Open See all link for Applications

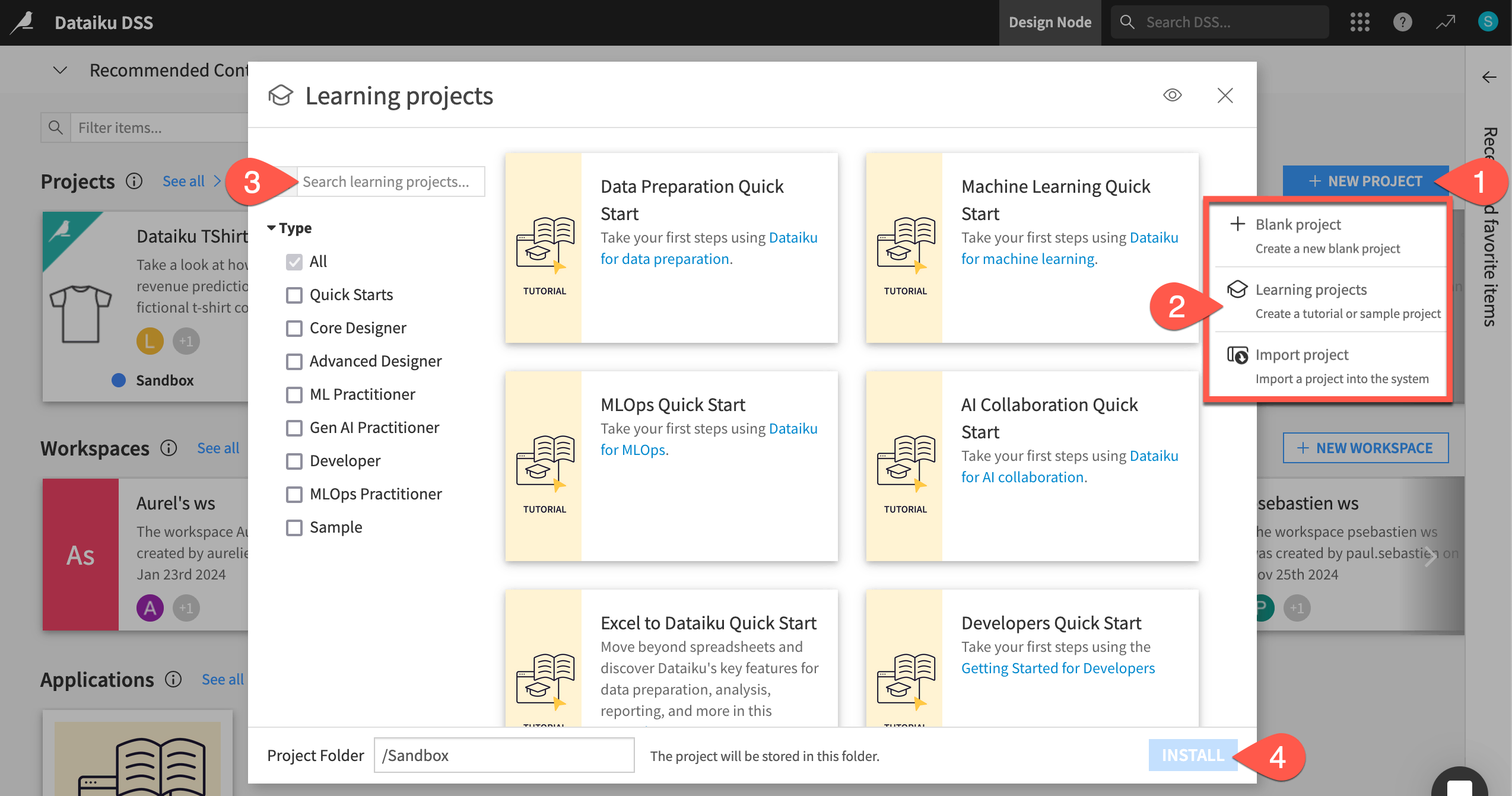(x=223, y=679)
